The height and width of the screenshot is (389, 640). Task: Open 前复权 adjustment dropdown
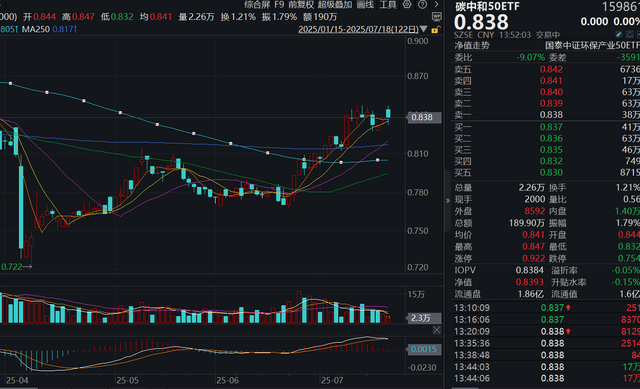301,4
